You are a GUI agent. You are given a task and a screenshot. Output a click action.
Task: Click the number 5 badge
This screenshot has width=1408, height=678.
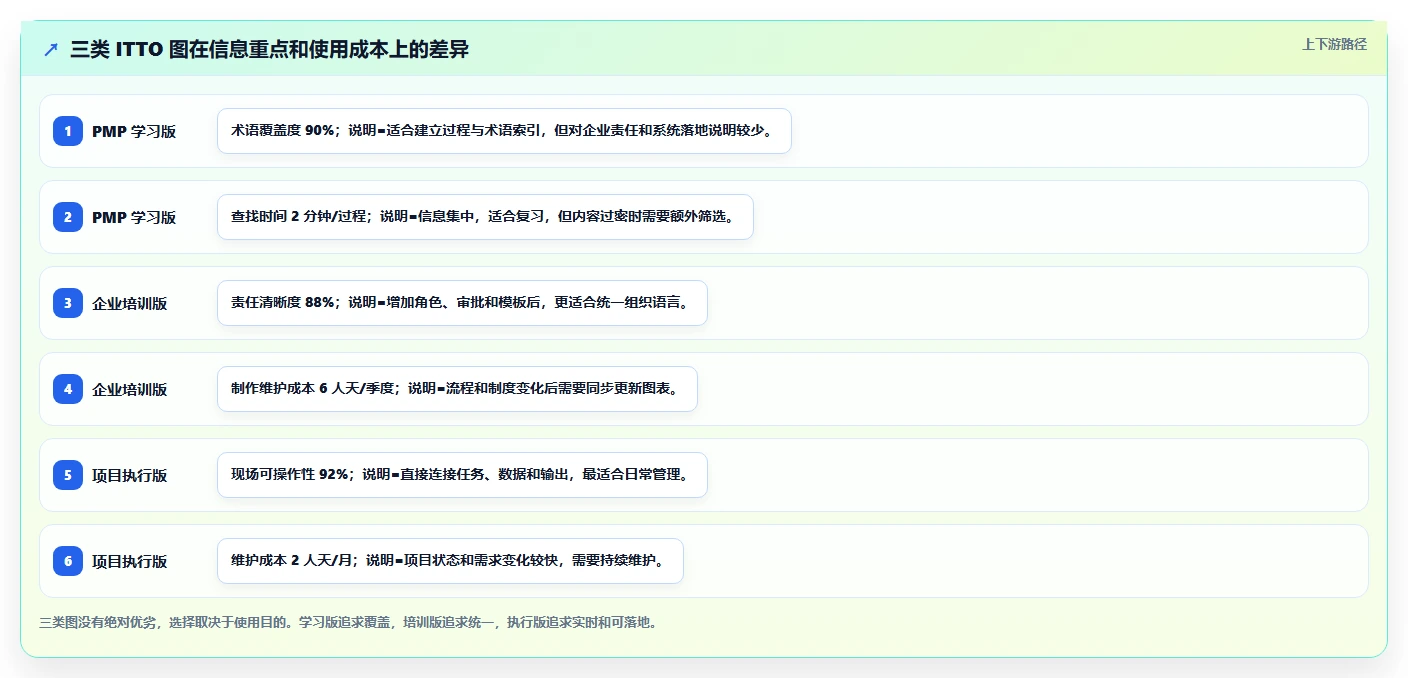[68, 474]
